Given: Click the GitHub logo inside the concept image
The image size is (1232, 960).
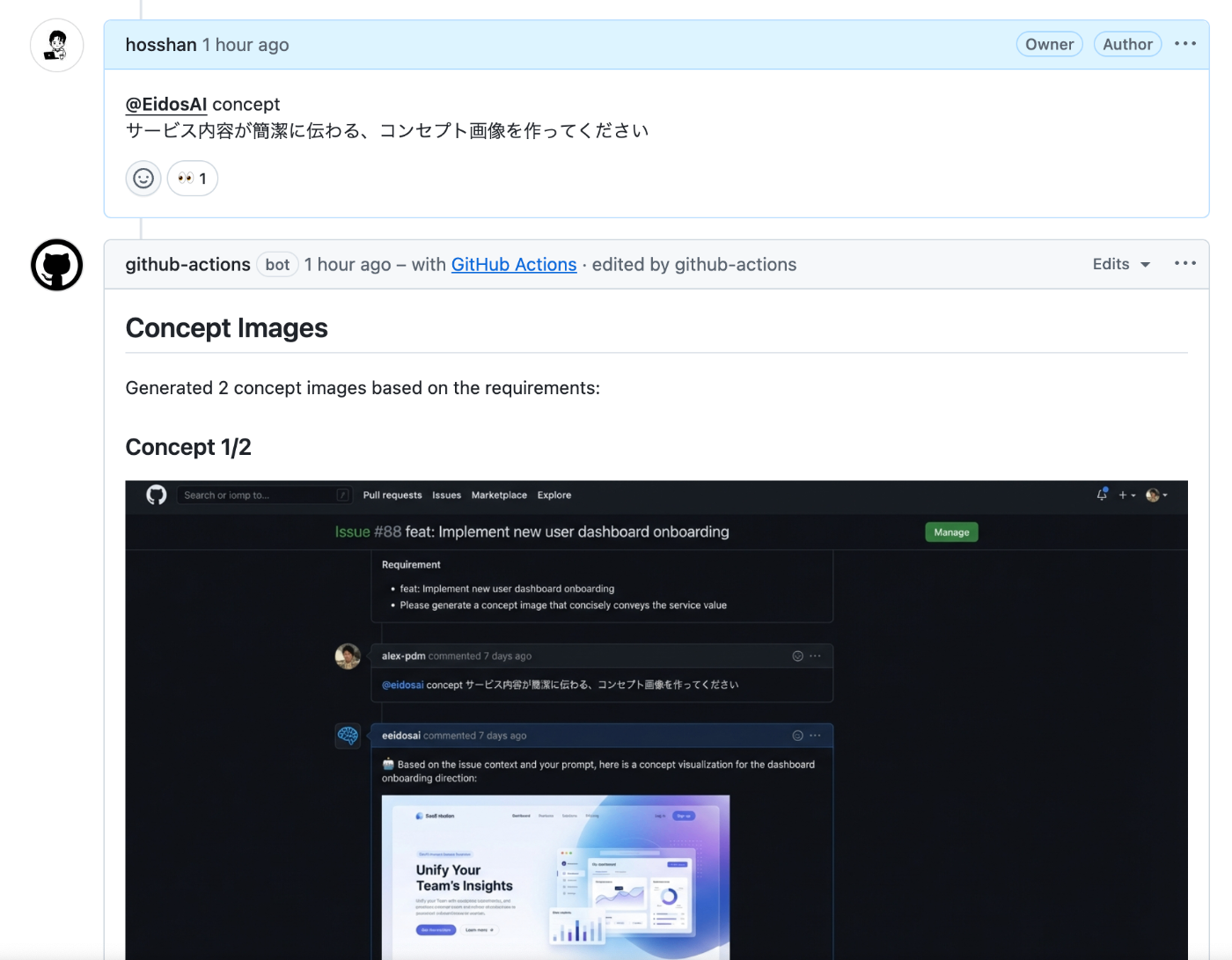Looking at the screenshot, I should tap(156, 495).
